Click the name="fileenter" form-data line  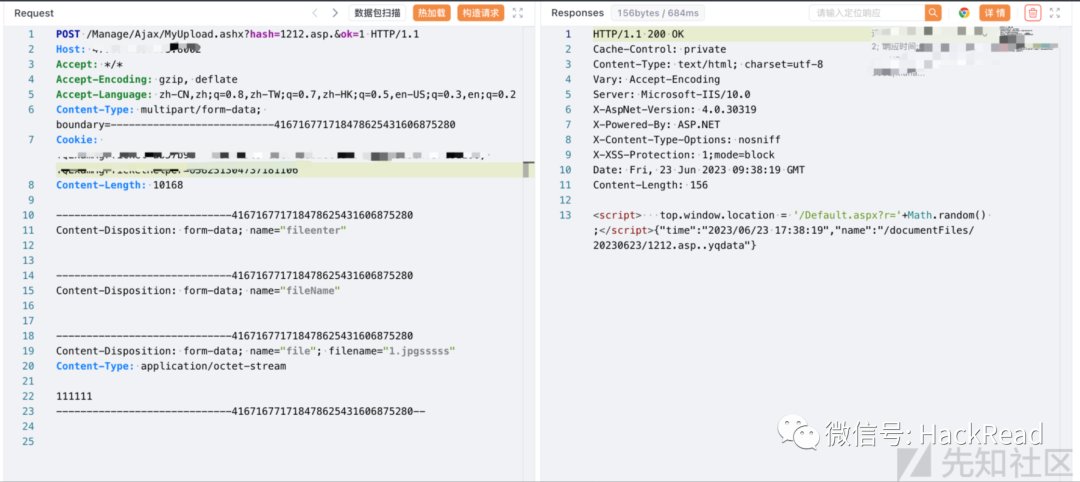click(x=200, y=230)
